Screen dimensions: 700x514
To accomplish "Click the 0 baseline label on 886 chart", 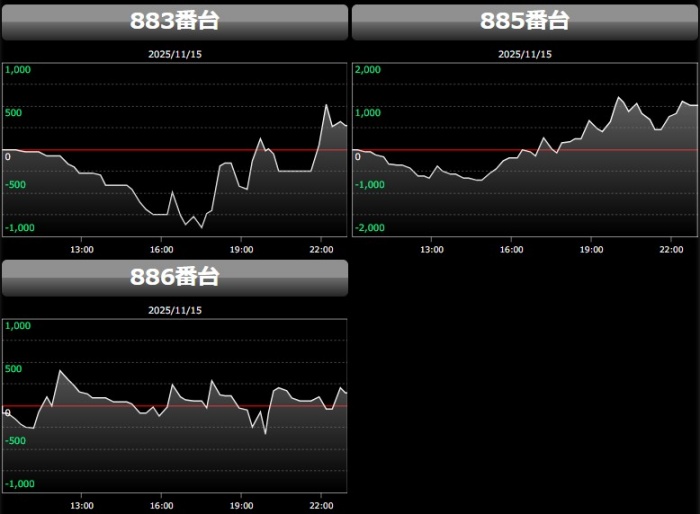I will coord(8,412).
